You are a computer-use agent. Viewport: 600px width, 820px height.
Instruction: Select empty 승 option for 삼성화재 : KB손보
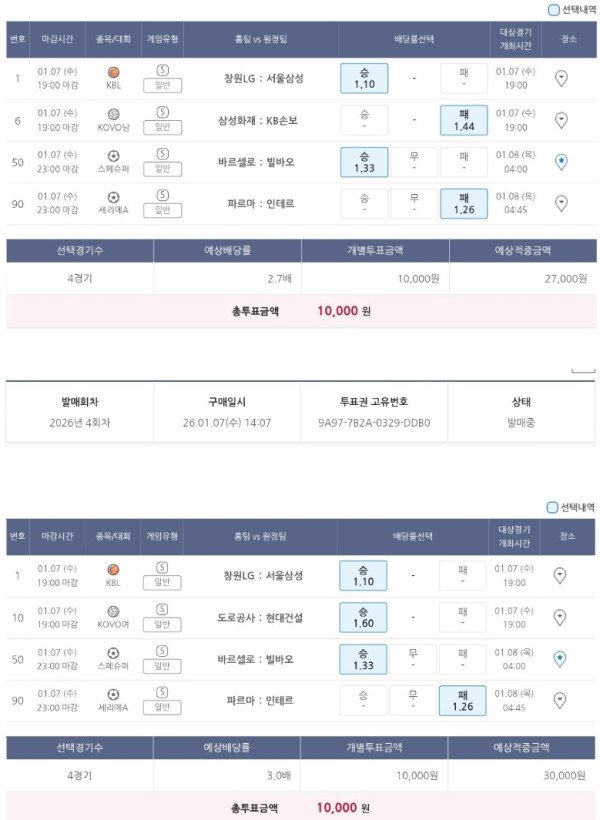364,120
